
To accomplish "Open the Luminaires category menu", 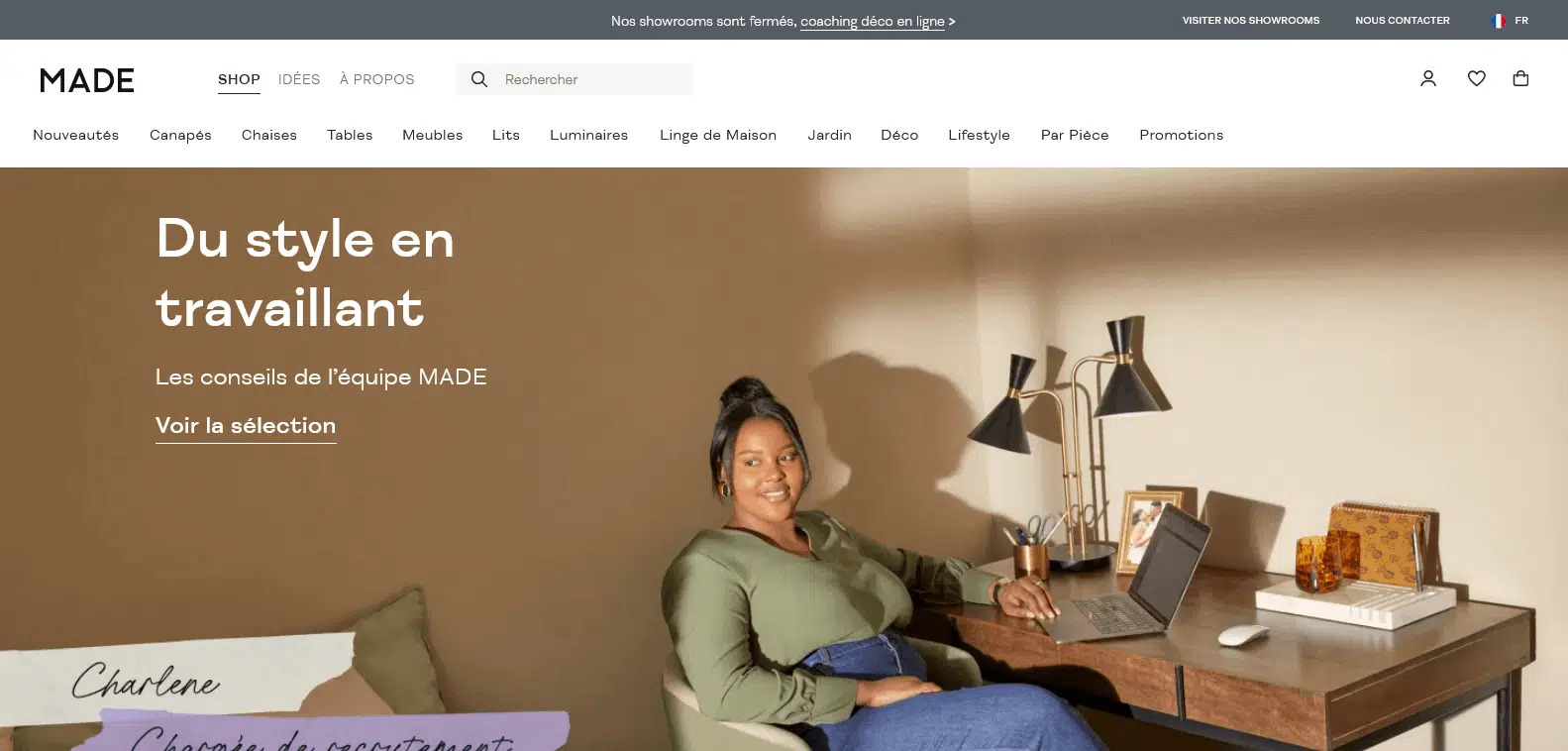I will click(x=588, y=135).
